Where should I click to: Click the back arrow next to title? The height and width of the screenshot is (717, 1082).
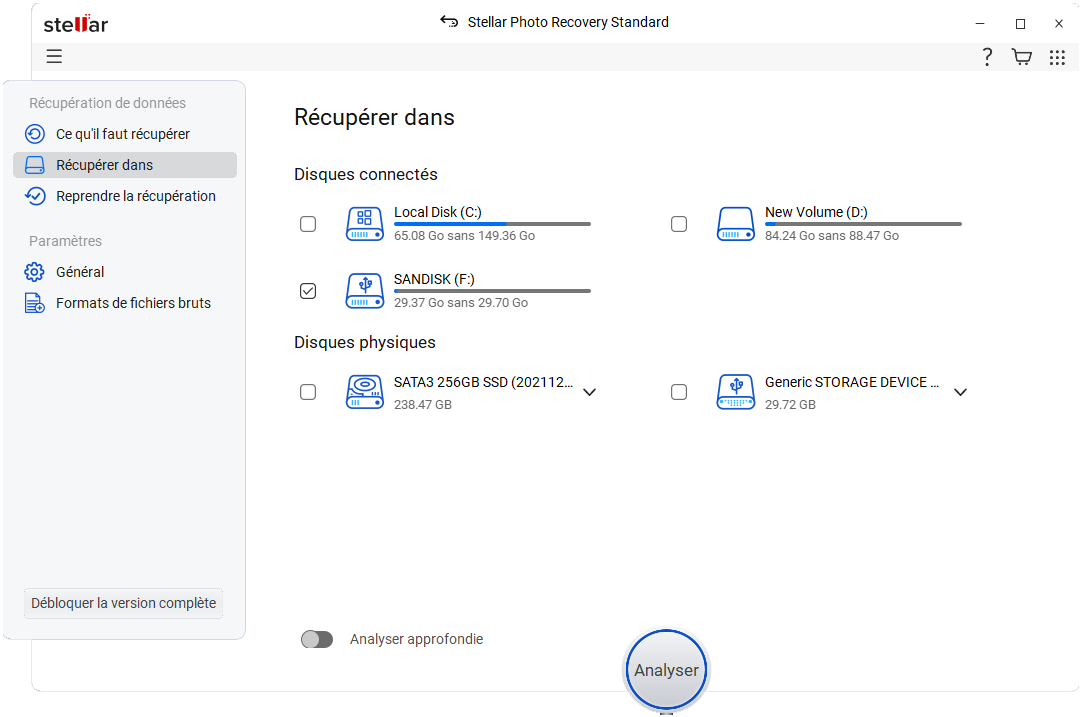(x=447, y=21)
